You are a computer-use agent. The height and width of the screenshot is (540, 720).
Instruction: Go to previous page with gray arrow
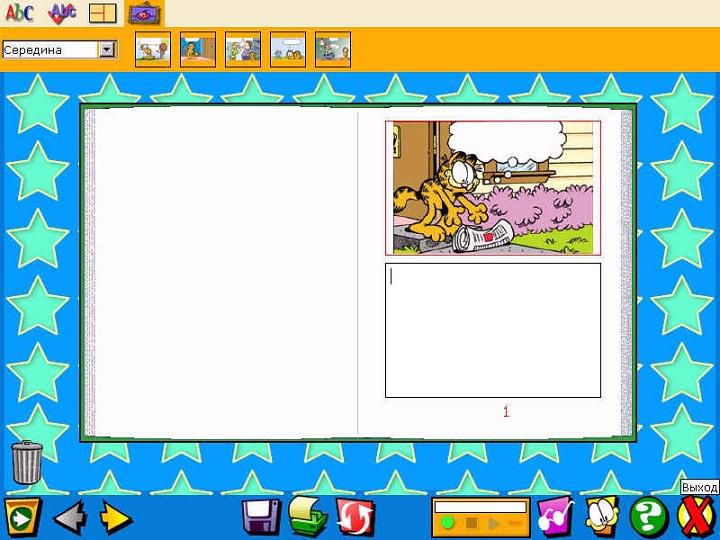point(69,517)
